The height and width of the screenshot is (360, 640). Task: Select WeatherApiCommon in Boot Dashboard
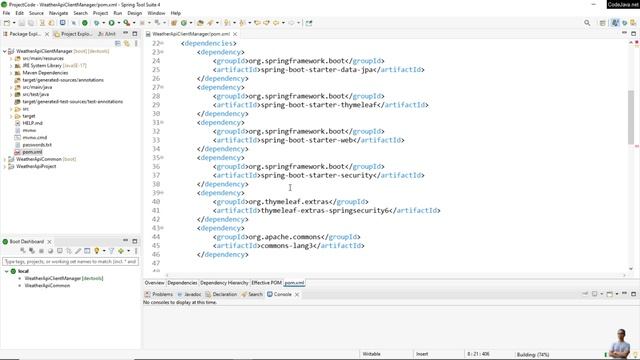pyautogui.click(x=47, y=286)
